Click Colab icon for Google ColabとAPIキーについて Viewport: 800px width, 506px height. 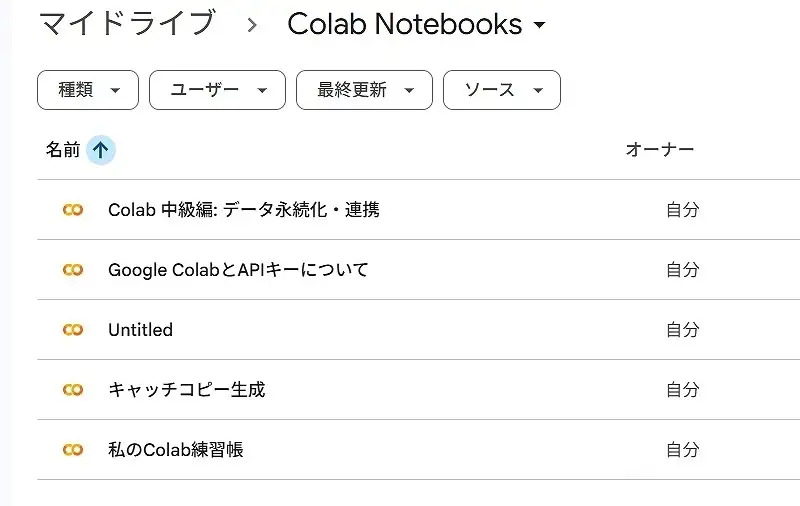73,270
